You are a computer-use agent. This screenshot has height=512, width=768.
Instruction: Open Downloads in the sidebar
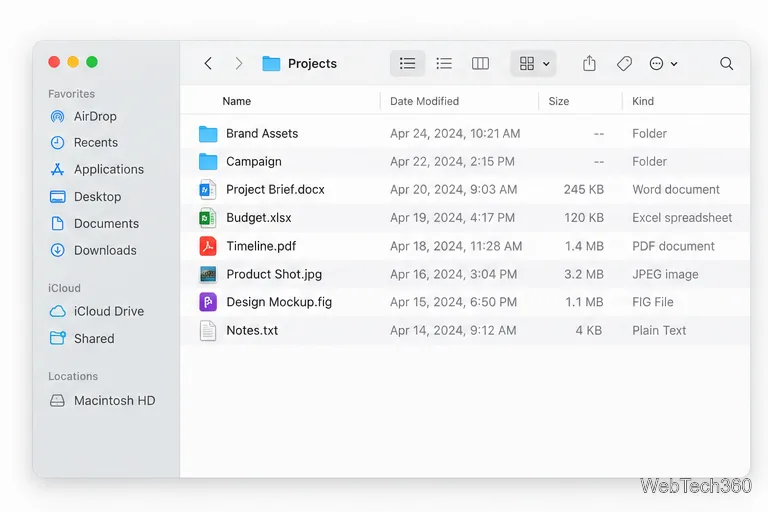(93, 250)
